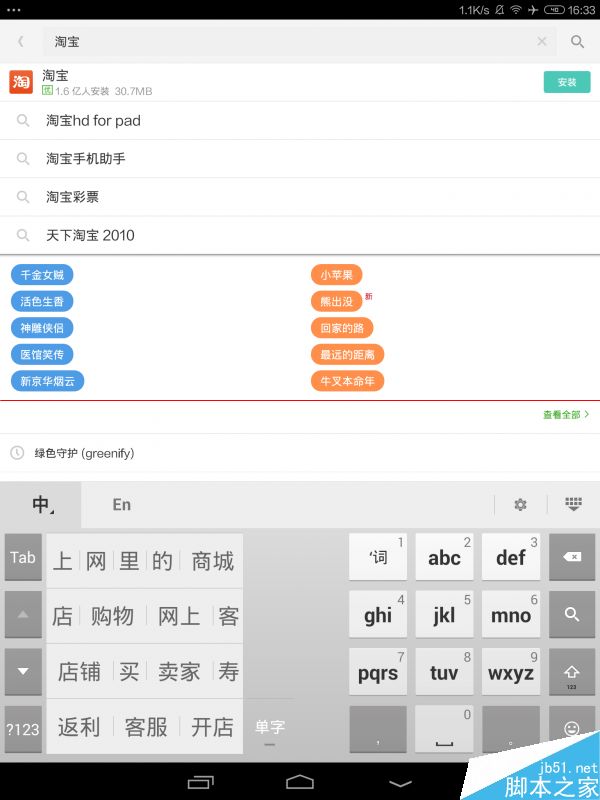This screenshot has width=600, height=800.
Task: Choose candidate character 买
Action: (x=129, y=671)
